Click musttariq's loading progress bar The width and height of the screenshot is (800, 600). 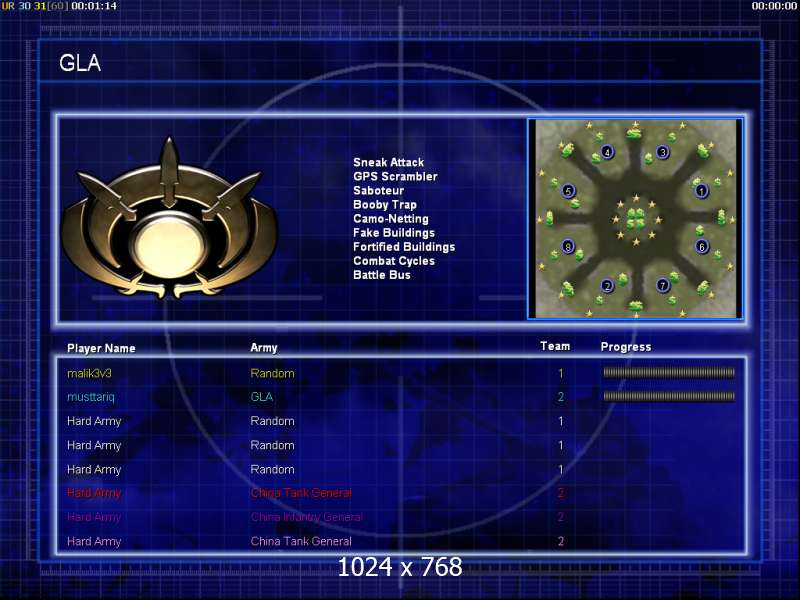[669, 396]
